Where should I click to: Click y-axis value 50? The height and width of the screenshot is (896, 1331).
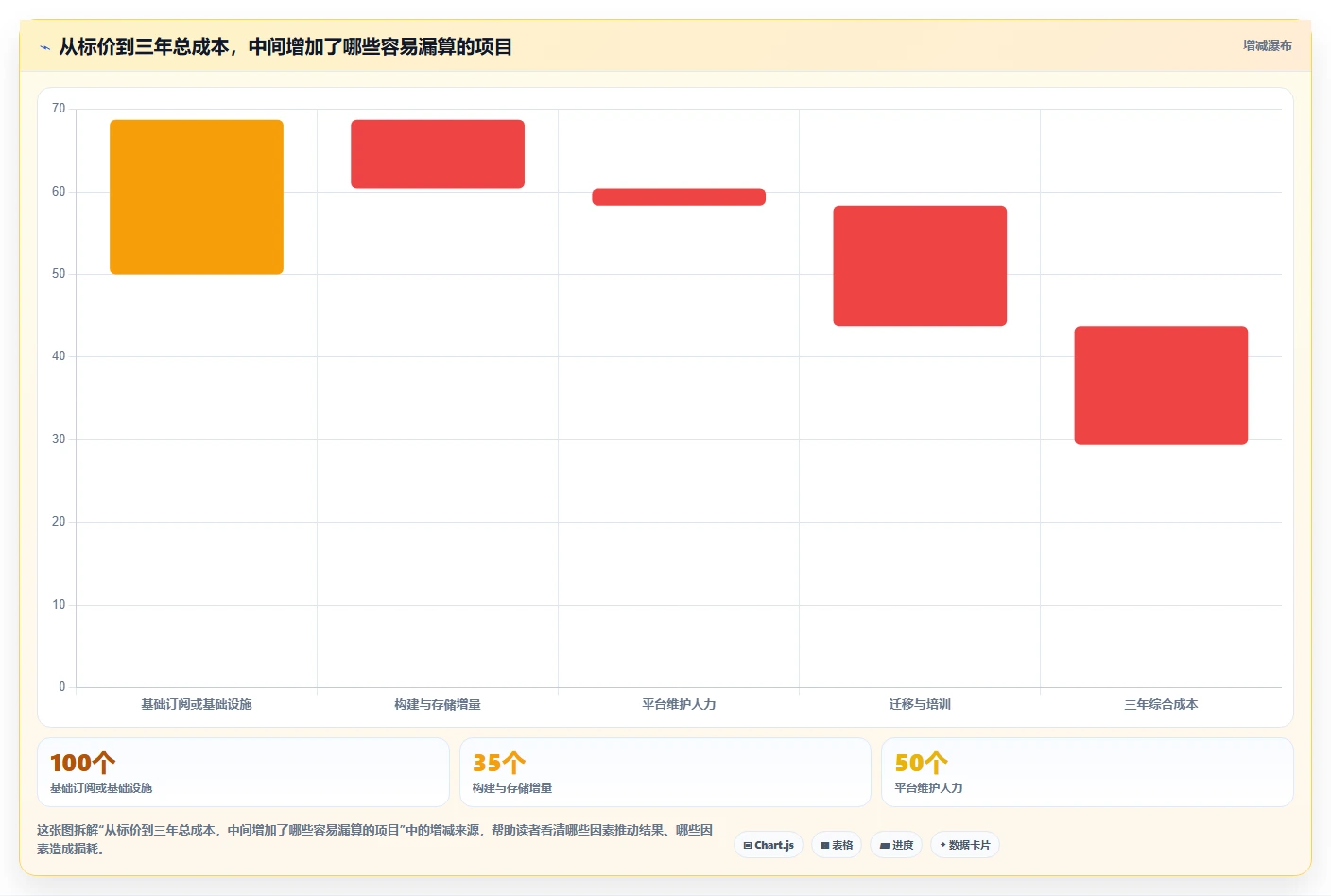coord(59,274)
